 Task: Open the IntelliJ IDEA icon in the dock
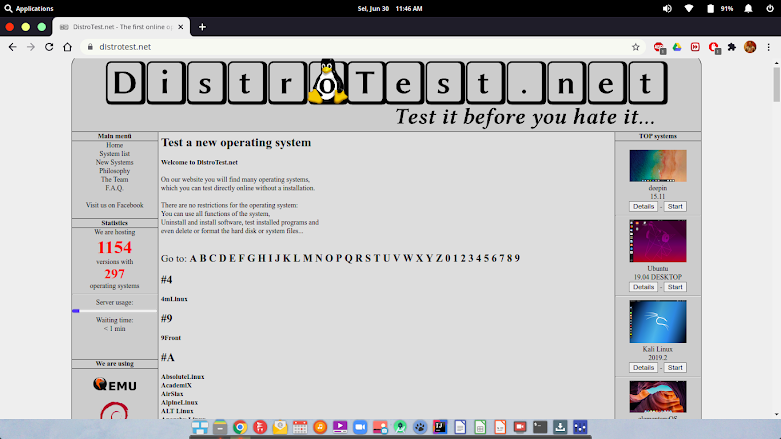coord(440,427)
